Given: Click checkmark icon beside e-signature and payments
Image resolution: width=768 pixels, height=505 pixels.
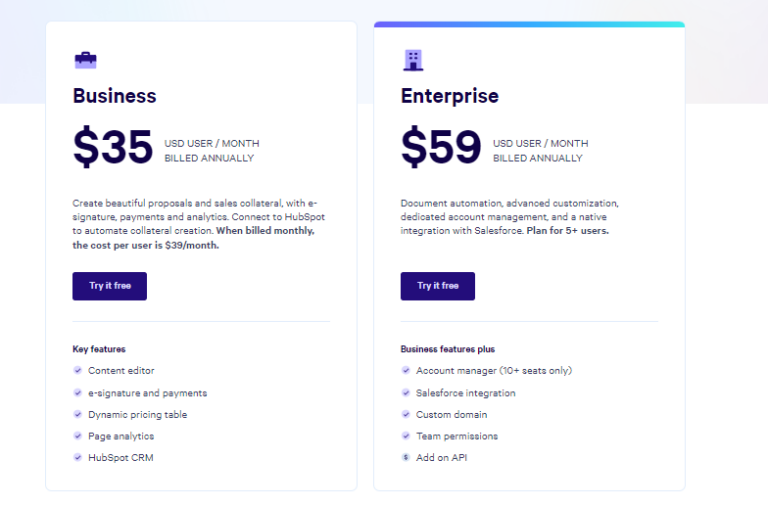Looking at the screenshot, I should (x=78, y=392).
